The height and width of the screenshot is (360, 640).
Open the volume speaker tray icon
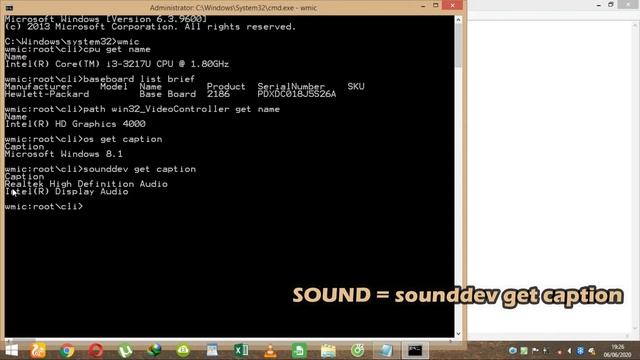(x=569, y=351)
